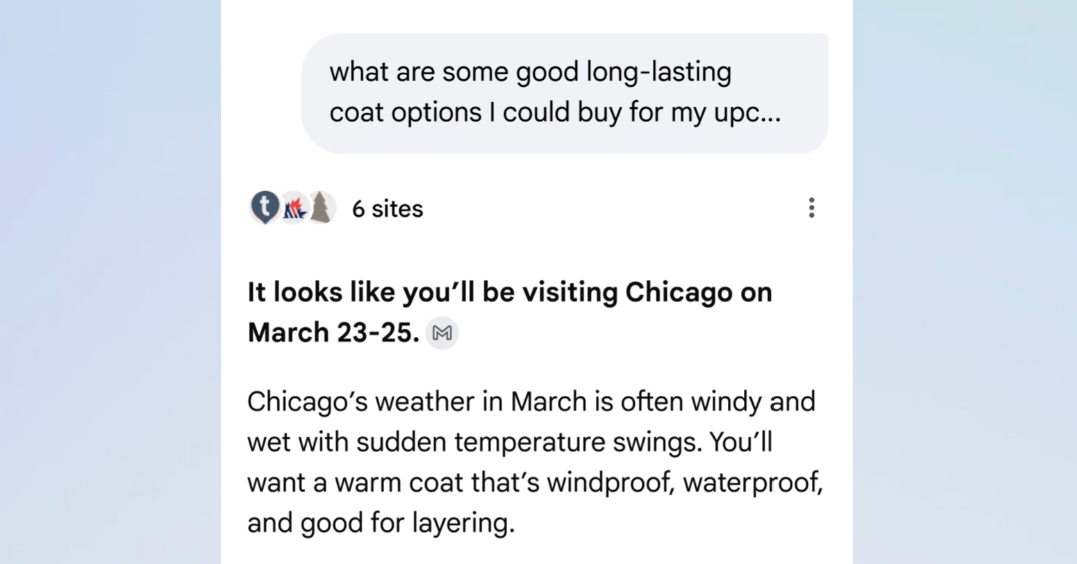The height and width of the screenshot is (564, 1077).
Task: Click the dark blue "t" source icon
Action: [x=264, y=207]
